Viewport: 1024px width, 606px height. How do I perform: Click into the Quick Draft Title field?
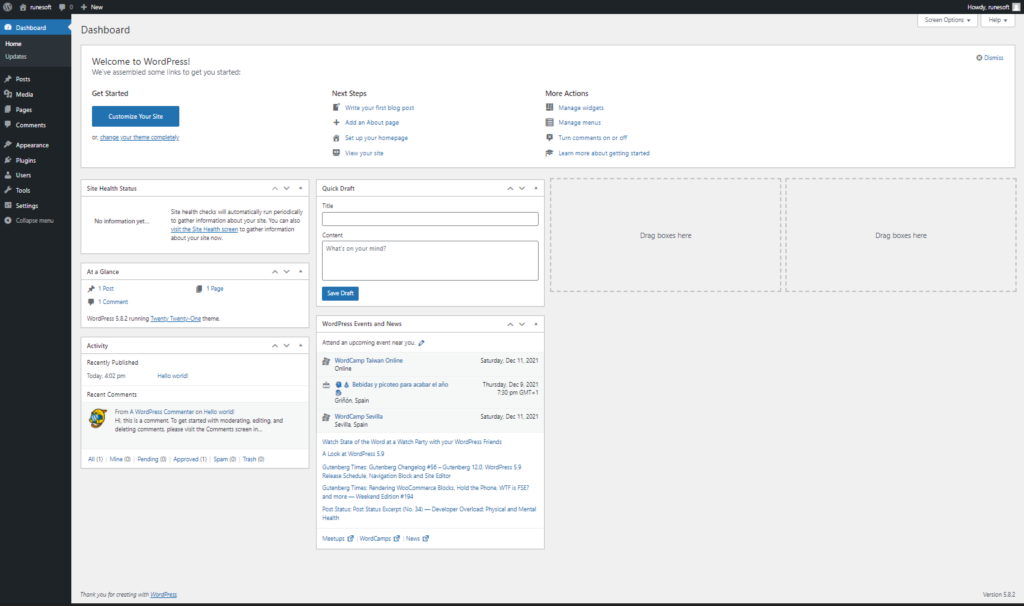430,219
